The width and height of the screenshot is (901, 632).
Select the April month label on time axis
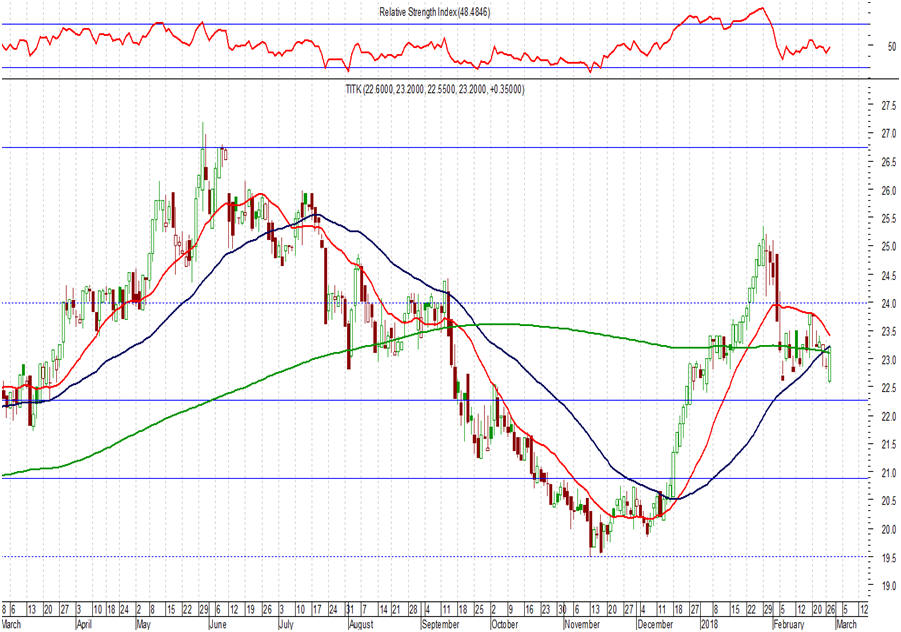[x=84, y=625]
